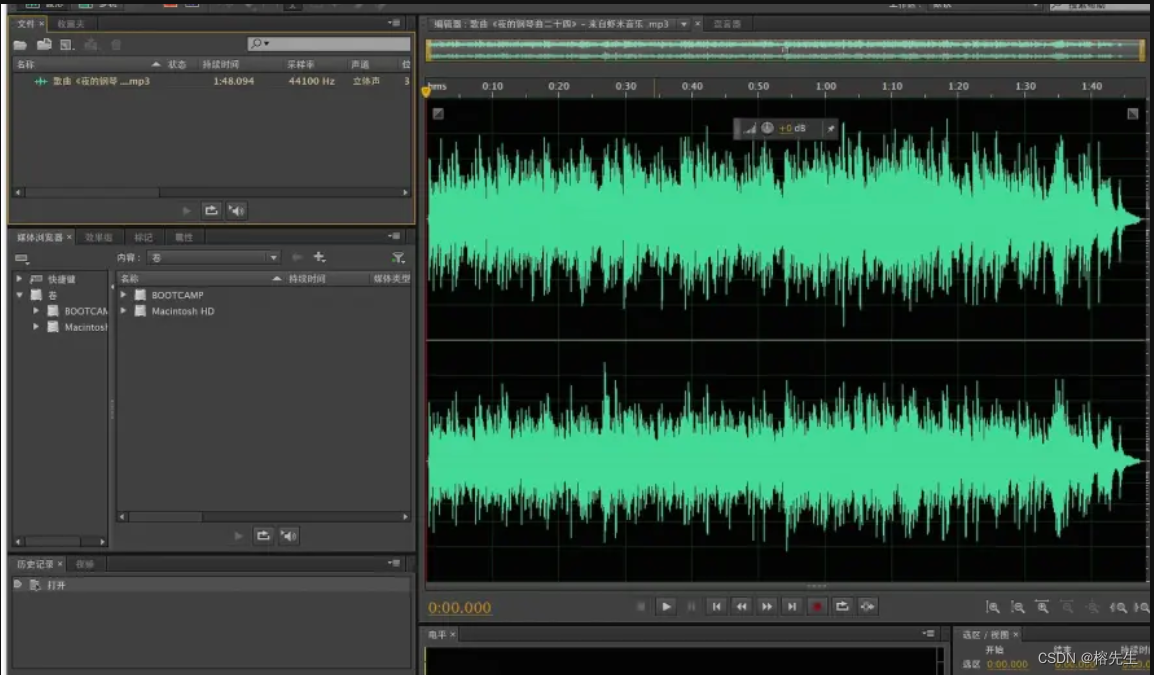
Task: Expand BOOTCAMP in the contents list
Action: click(123, 294)
